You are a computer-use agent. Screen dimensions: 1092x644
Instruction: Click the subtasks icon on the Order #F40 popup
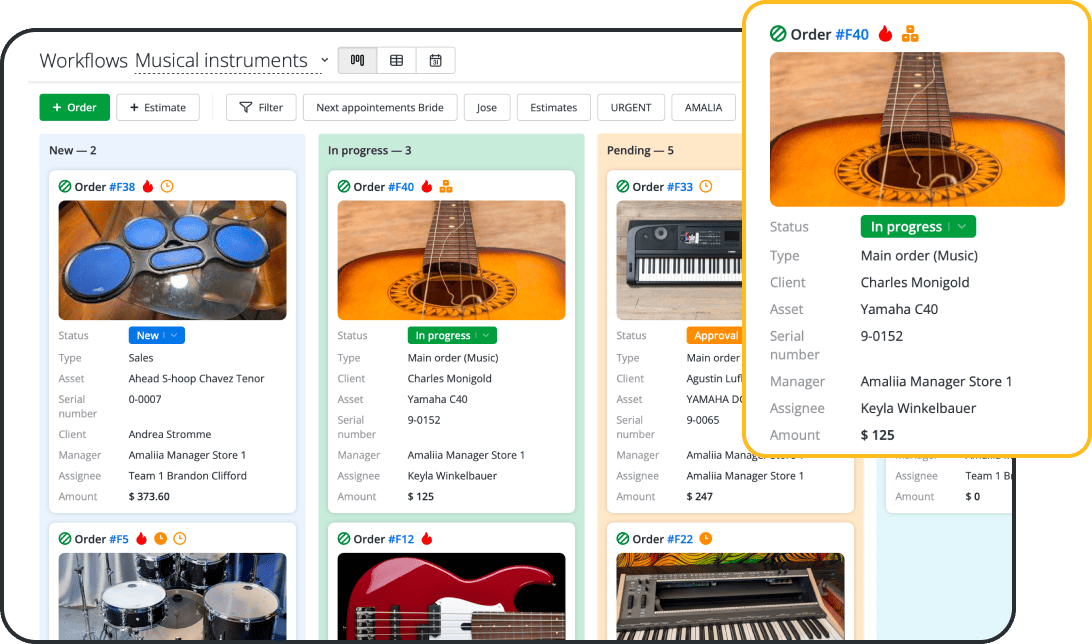[910, 33]
